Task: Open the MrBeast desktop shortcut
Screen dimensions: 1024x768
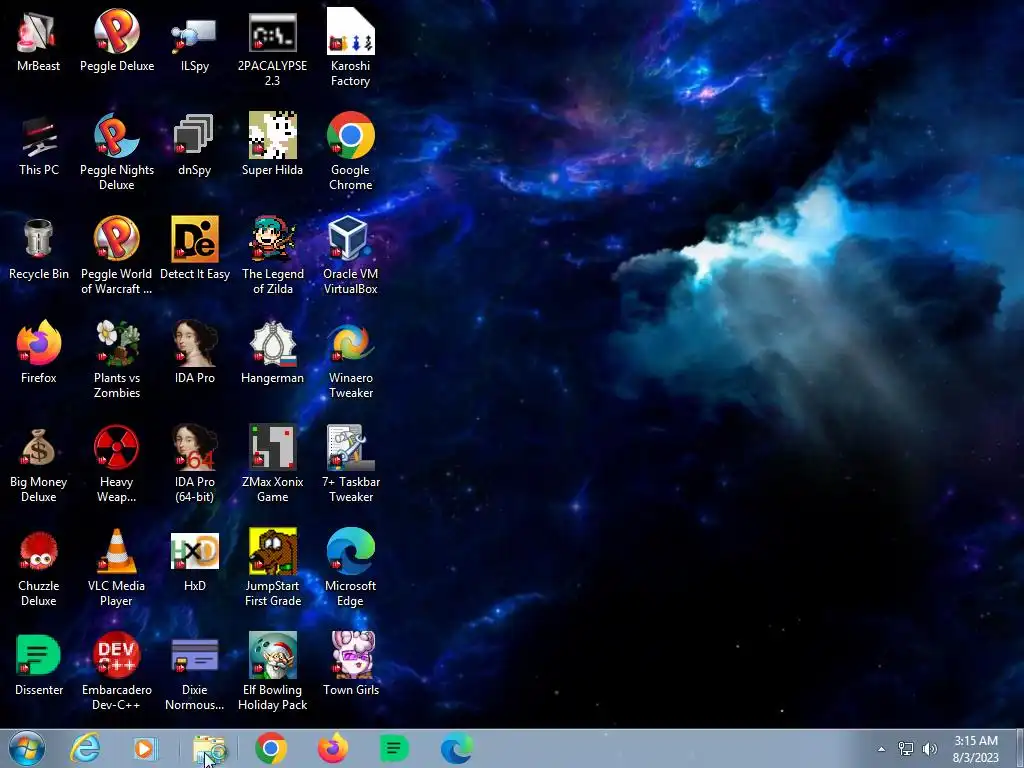Action: pos(39,40)
